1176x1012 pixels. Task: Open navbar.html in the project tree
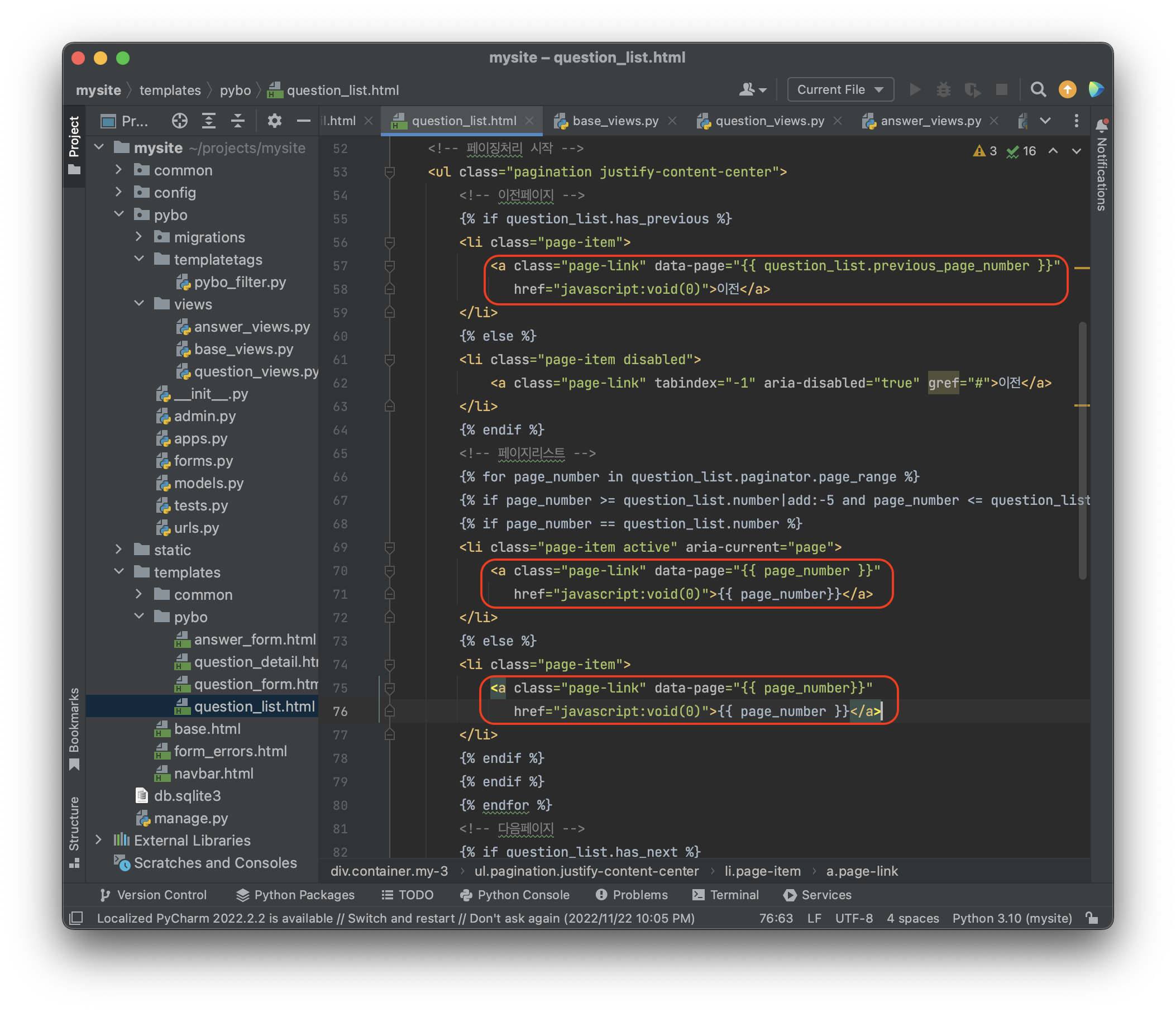[x=213, y=773]
